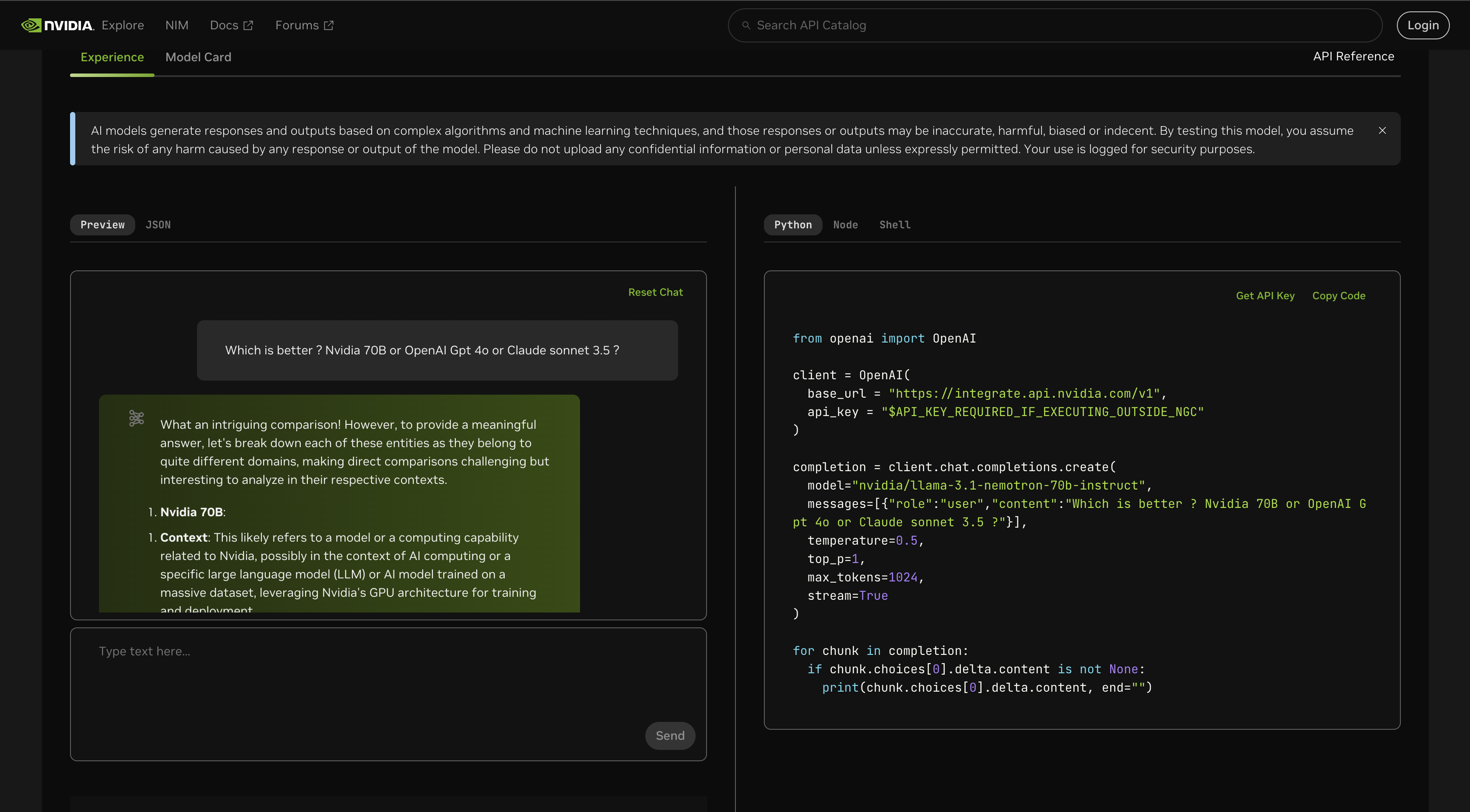Open the Explore dropdown menu
The width and height of the screenshot is (1470, 812).
[x=122, y=24]
